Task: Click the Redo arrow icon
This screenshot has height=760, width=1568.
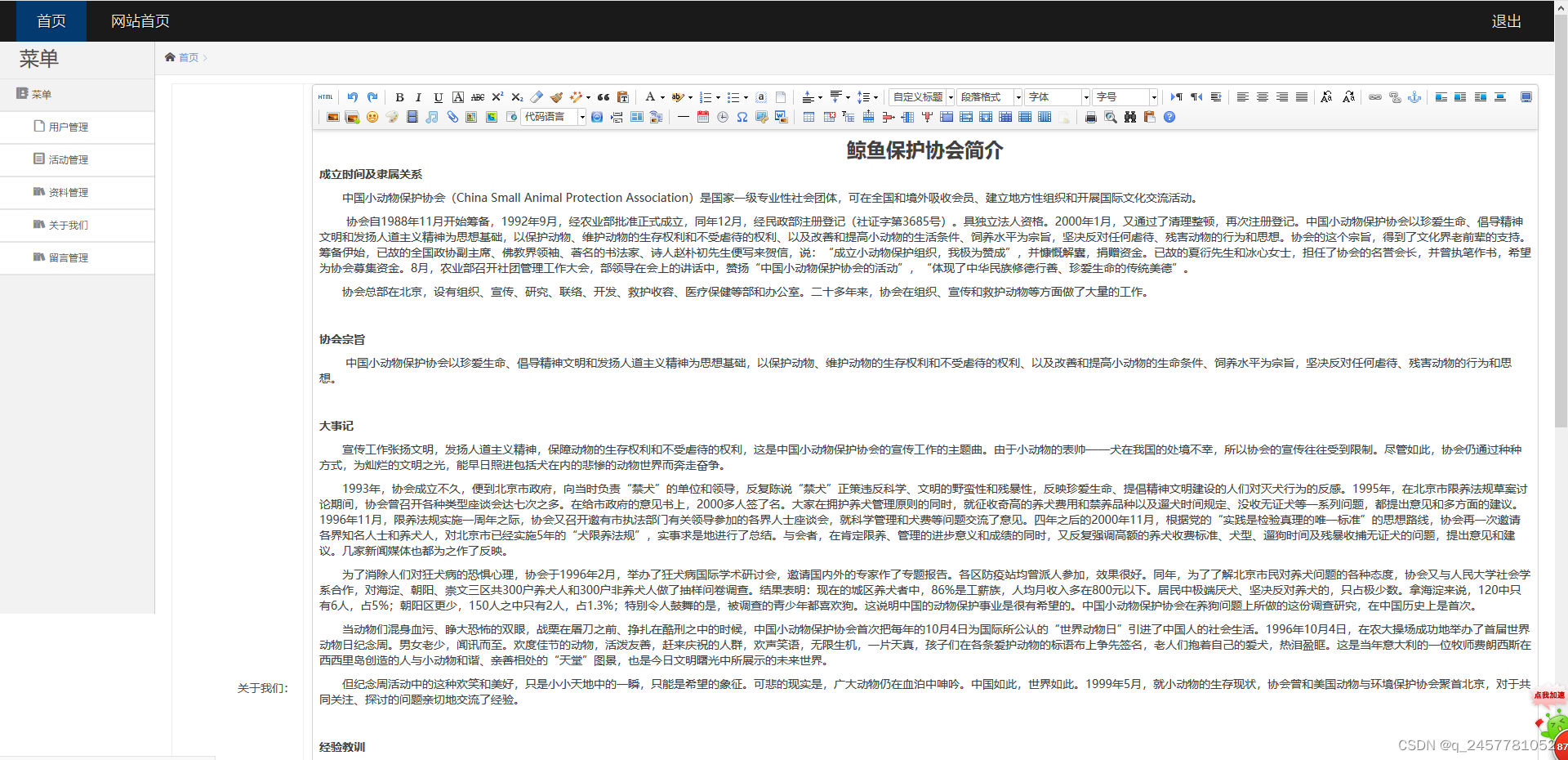Action: [x=372, y=97]
